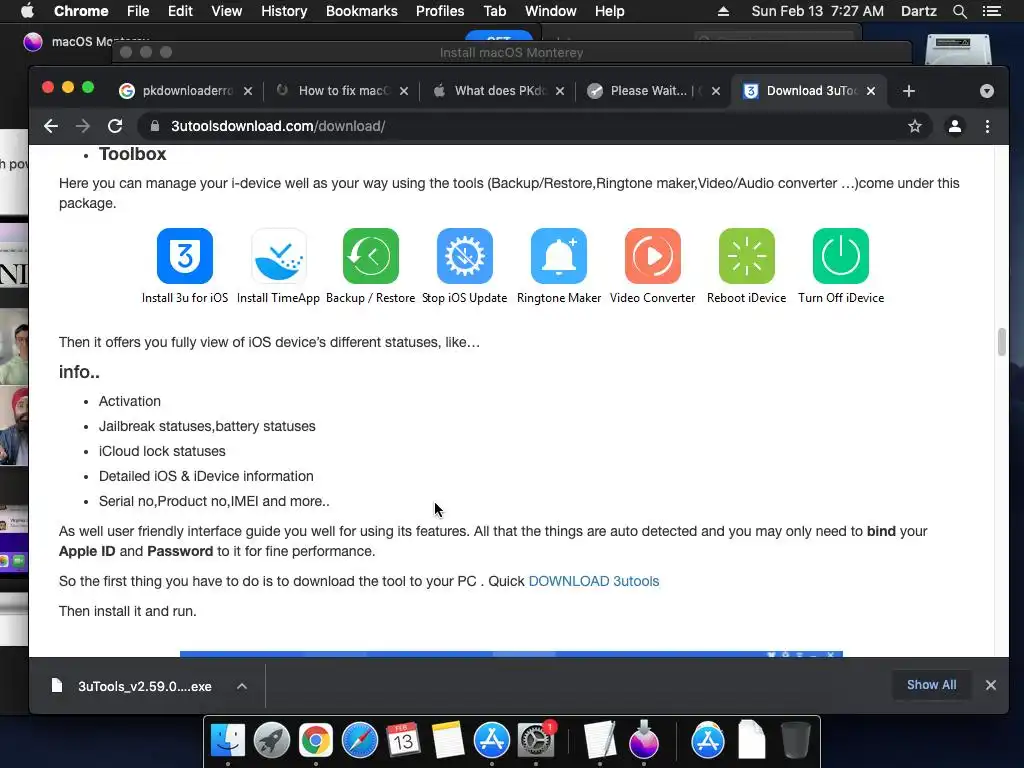Go forward in Chrome history

pyautogui.click(x=82, y=126)
